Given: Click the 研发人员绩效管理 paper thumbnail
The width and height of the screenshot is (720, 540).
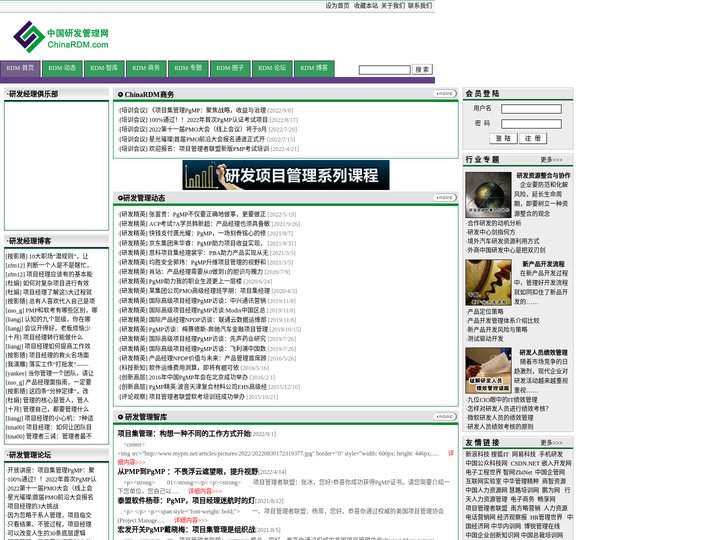Looking at the screenshot, I should [488, 370].
